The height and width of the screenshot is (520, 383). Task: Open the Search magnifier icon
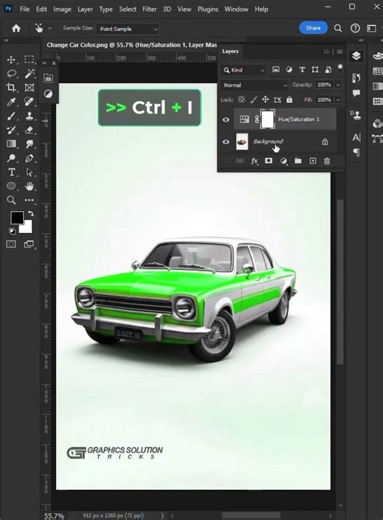pos(338,28)
